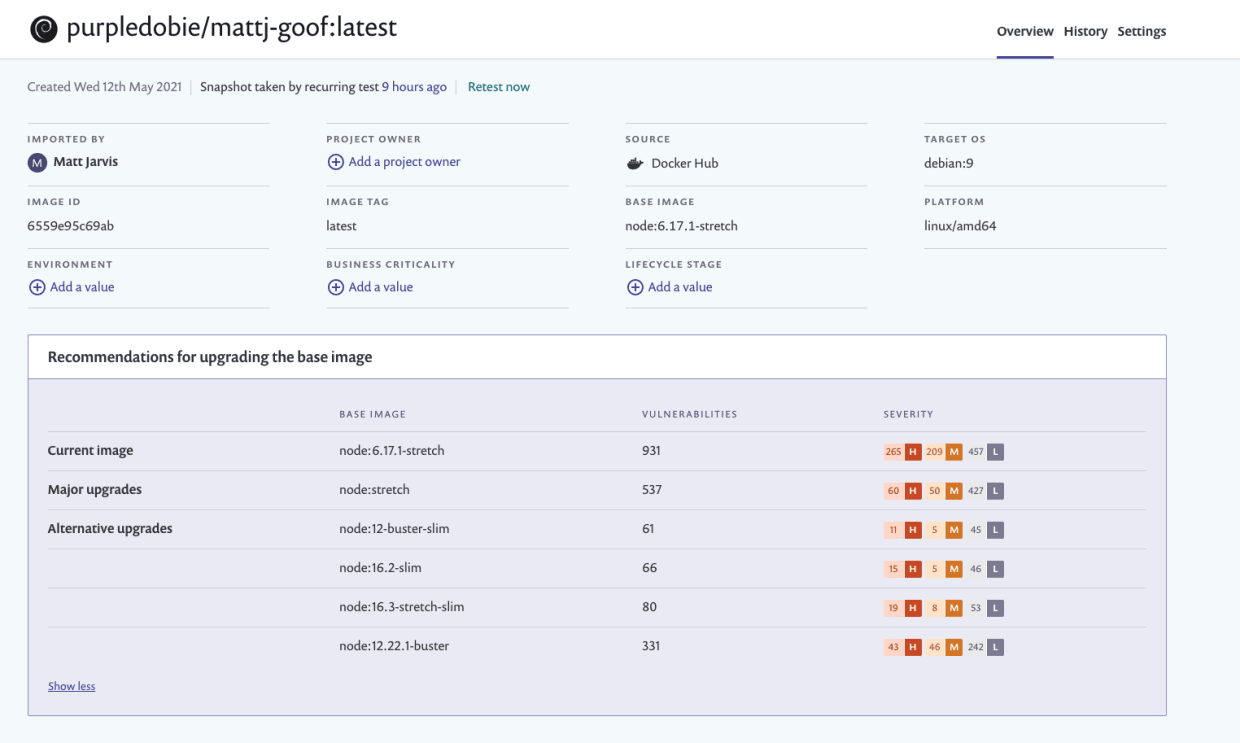Click plus icon under Business Criticality
This screenshot has width=1240, height=743.
tap(336, 287)
